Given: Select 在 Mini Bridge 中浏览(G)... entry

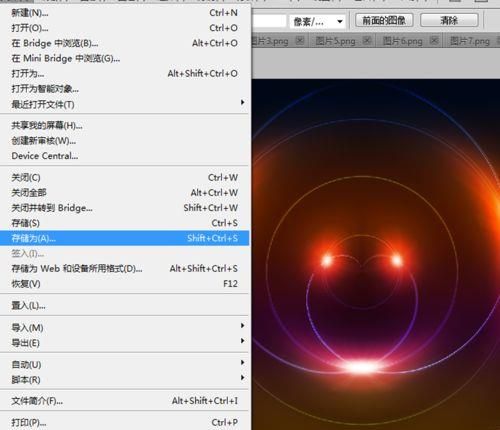Looking at the screenshot, I should point(124,58).
